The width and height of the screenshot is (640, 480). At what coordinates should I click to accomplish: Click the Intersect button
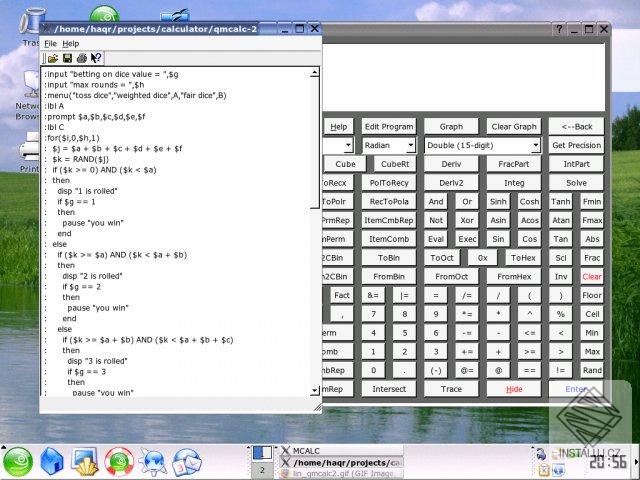(x=389, y=389)
